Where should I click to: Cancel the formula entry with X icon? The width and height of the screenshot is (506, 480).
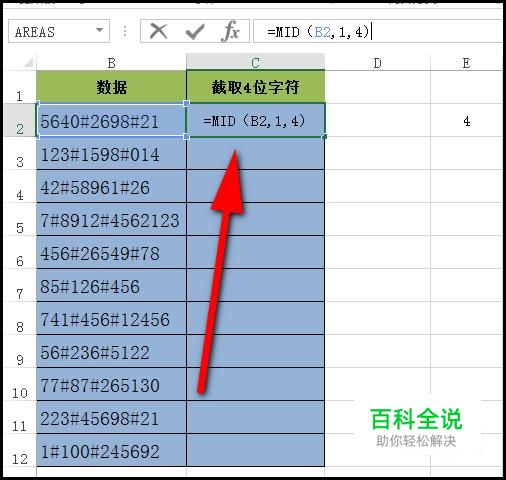pos(158,31)
